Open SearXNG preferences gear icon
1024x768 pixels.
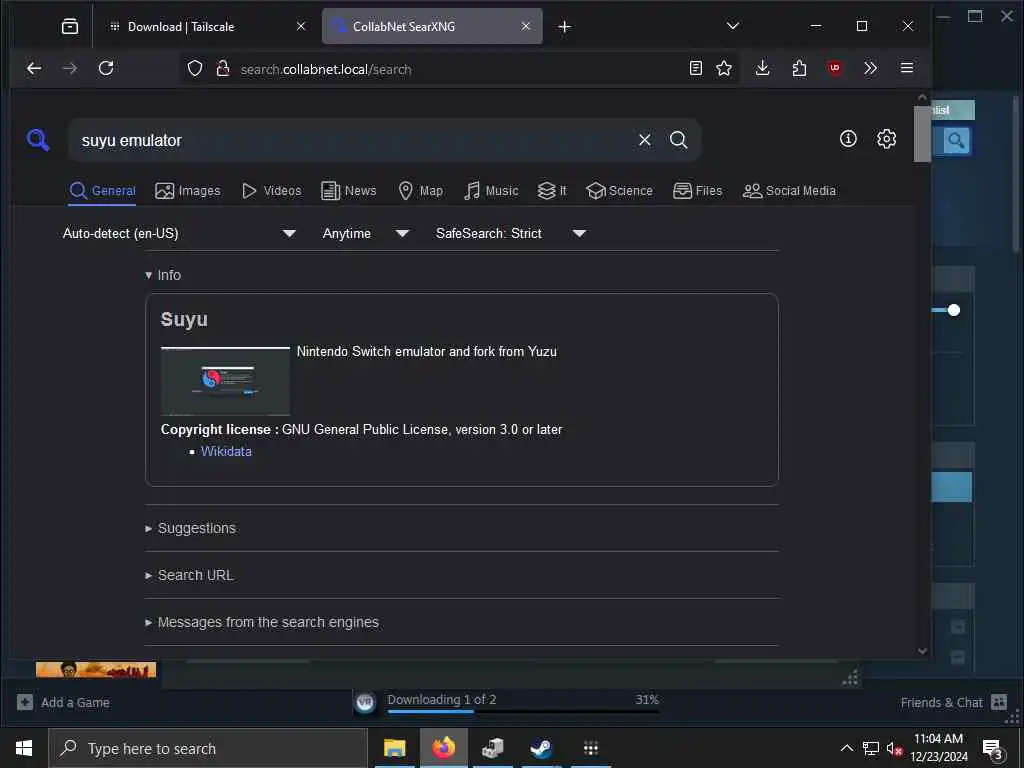[x=886, y=138]
